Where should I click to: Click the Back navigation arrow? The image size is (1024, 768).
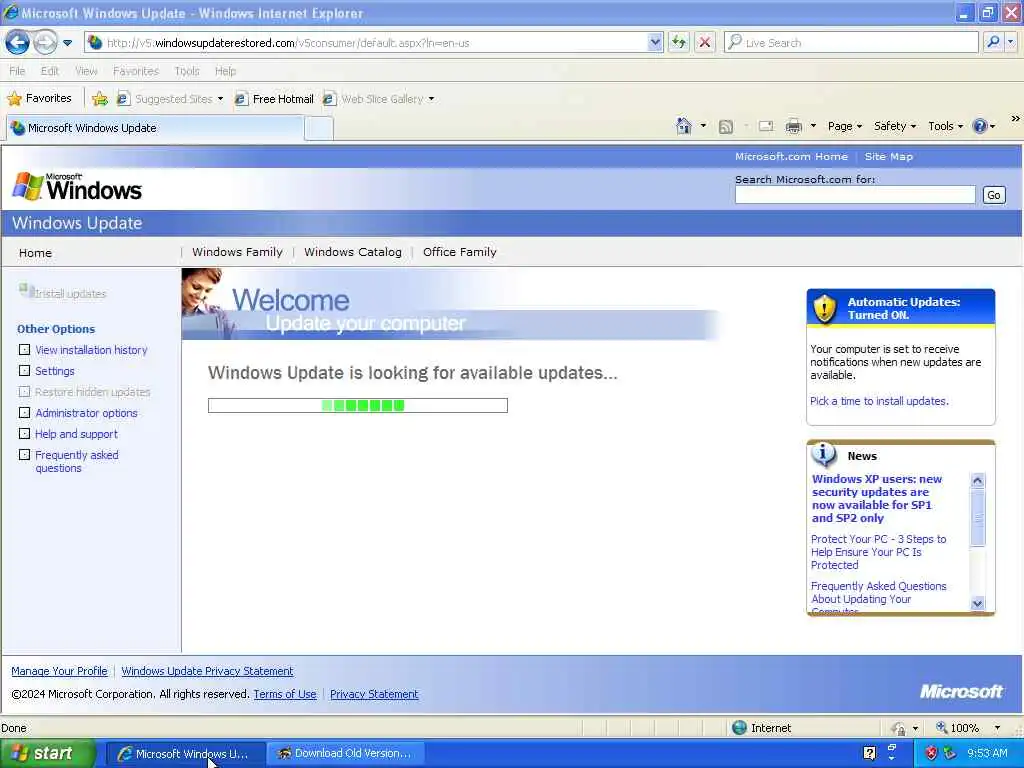[x=18, y=43]
